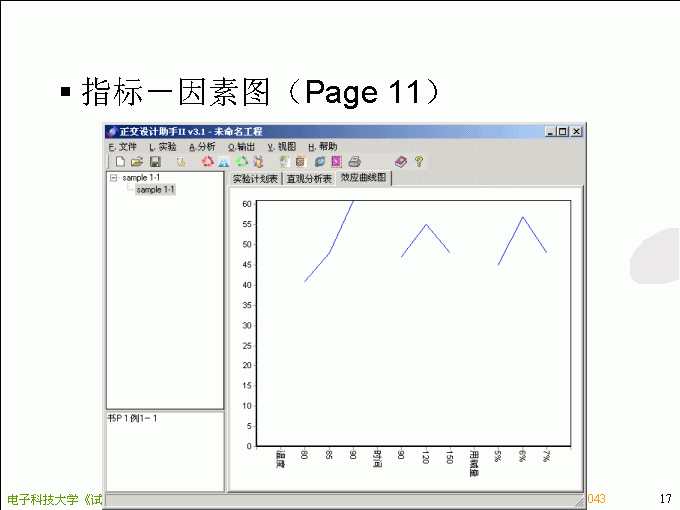Click the window resize grip at bottom-right

click(x=578, y=500)
